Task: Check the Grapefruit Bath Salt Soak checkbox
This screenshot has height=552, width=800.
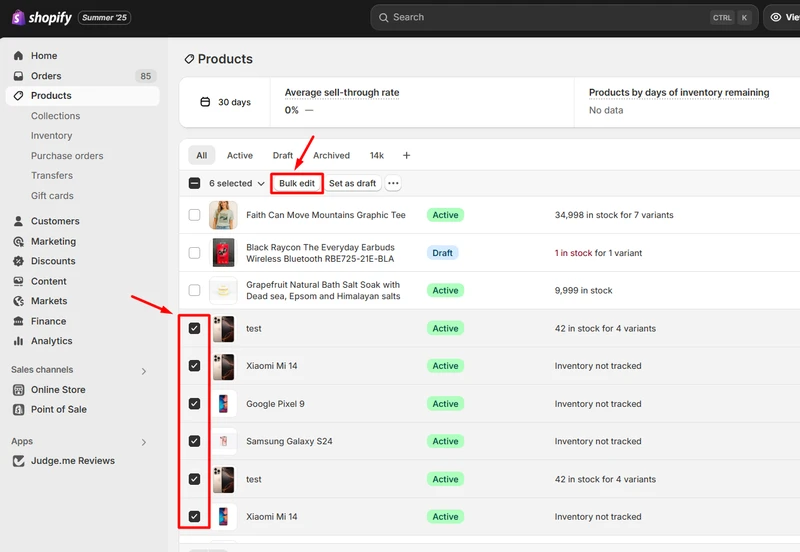Action: pyautogui.click(x=194, y=290)
